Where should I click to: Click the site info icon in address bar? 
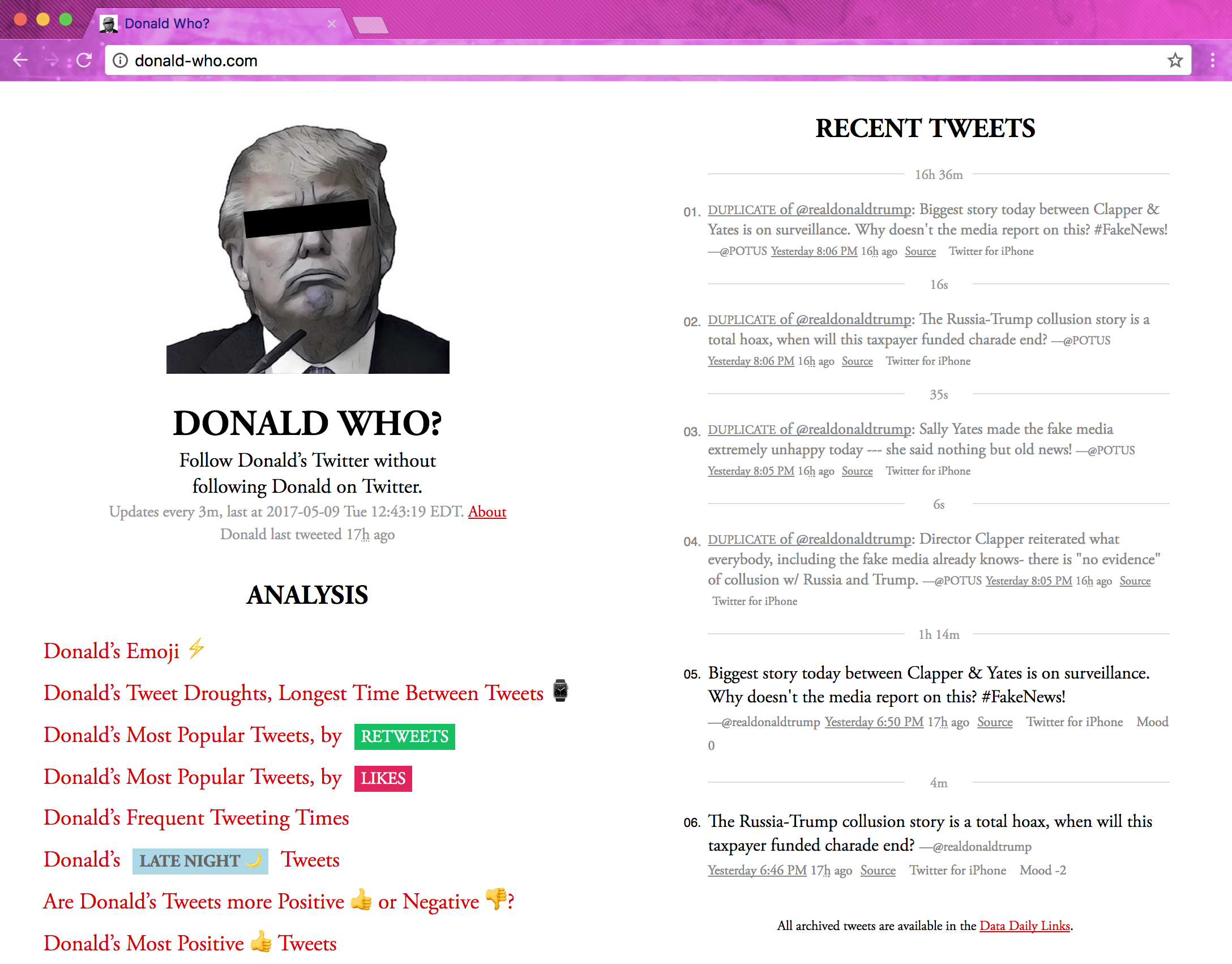pyautogui.click(x=121, y=61)
